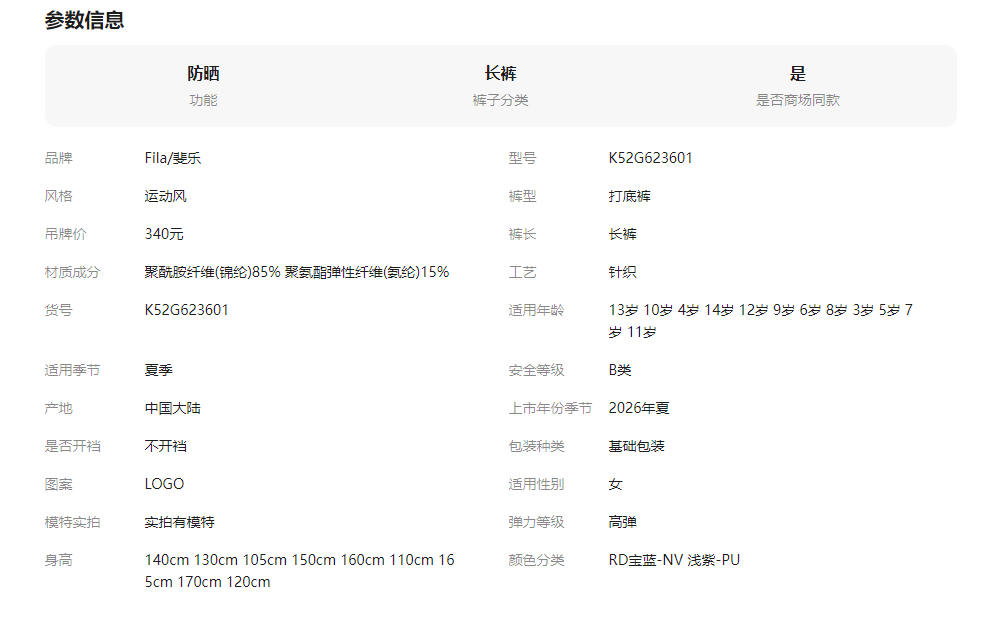Click the 基础包装 packaging value

tap(636, 446)
